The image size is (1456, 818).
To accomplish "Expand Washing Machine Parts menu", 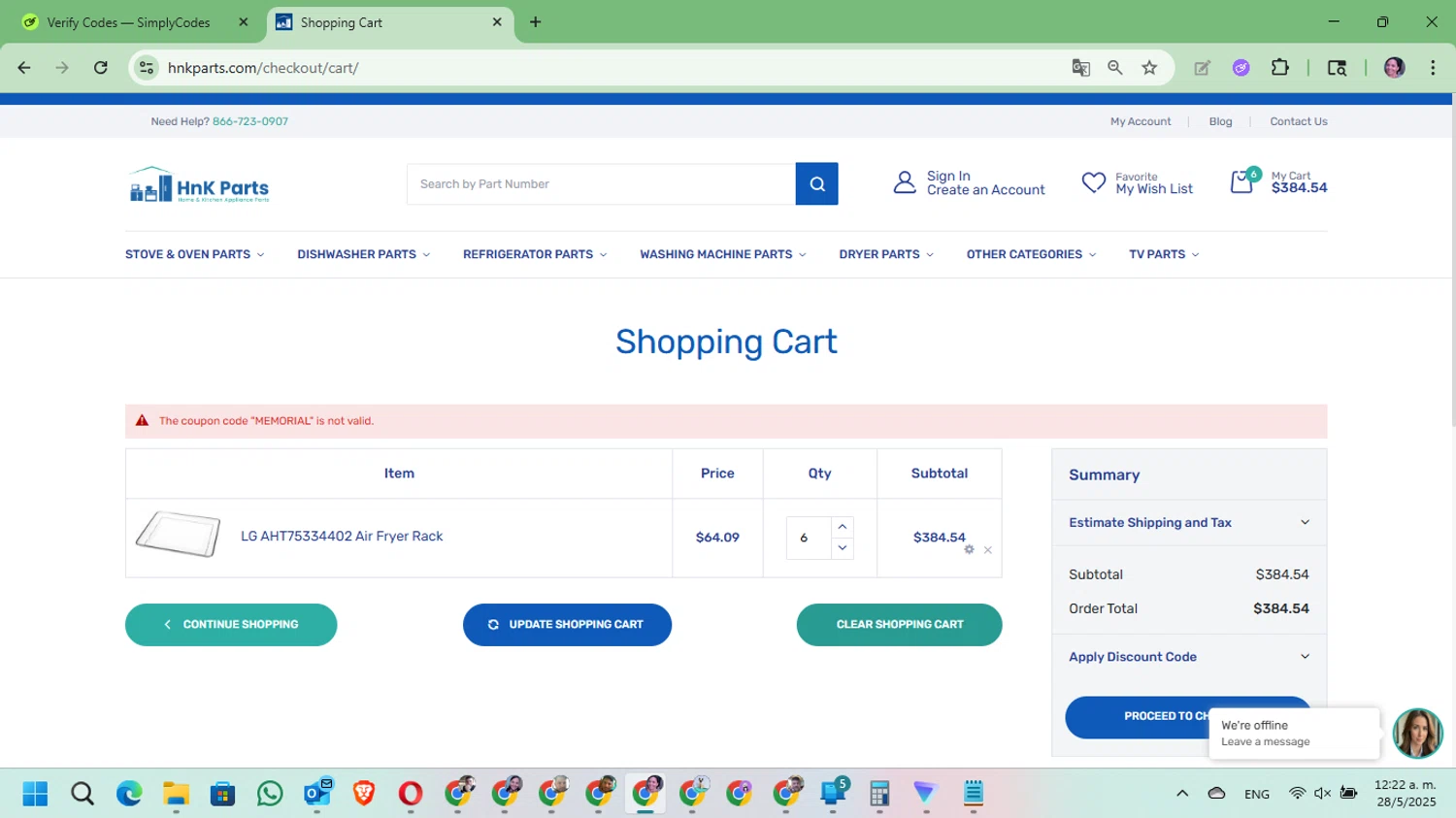I will [x=722, y=254].
